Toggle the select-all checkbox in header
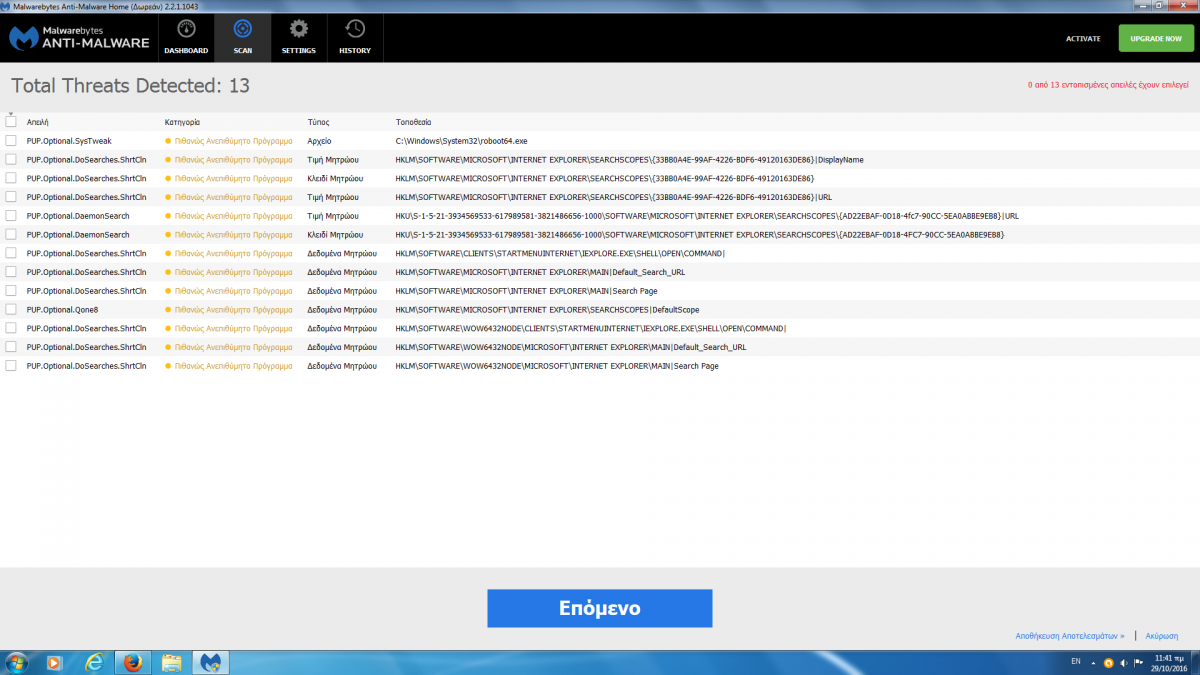1200x675 pixels. [x=11, y=122]
